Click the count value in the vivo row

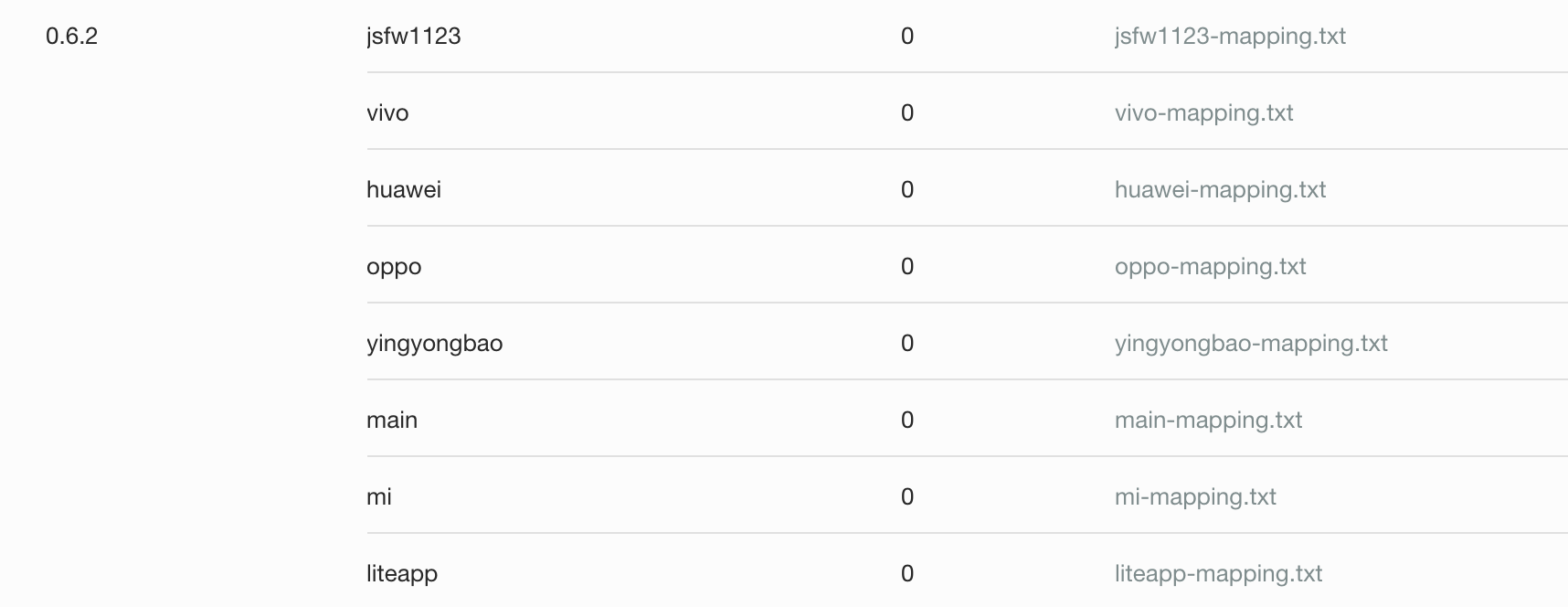coord(907,113)
